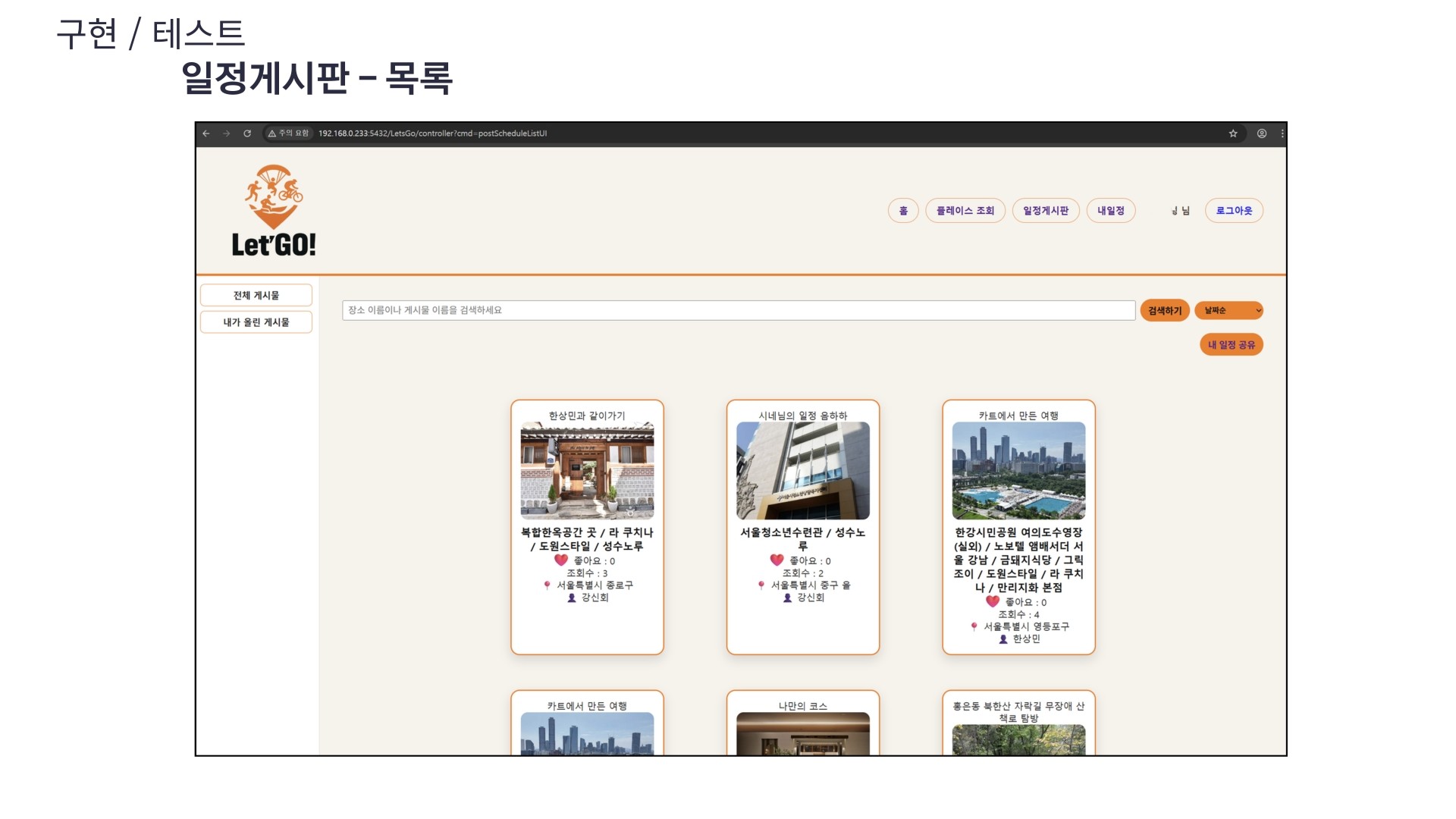The height and width of the screenshot is (819, 1456).
Task: Click the '서울특별시 영등포구' location text
Action: pos(1027,627)
